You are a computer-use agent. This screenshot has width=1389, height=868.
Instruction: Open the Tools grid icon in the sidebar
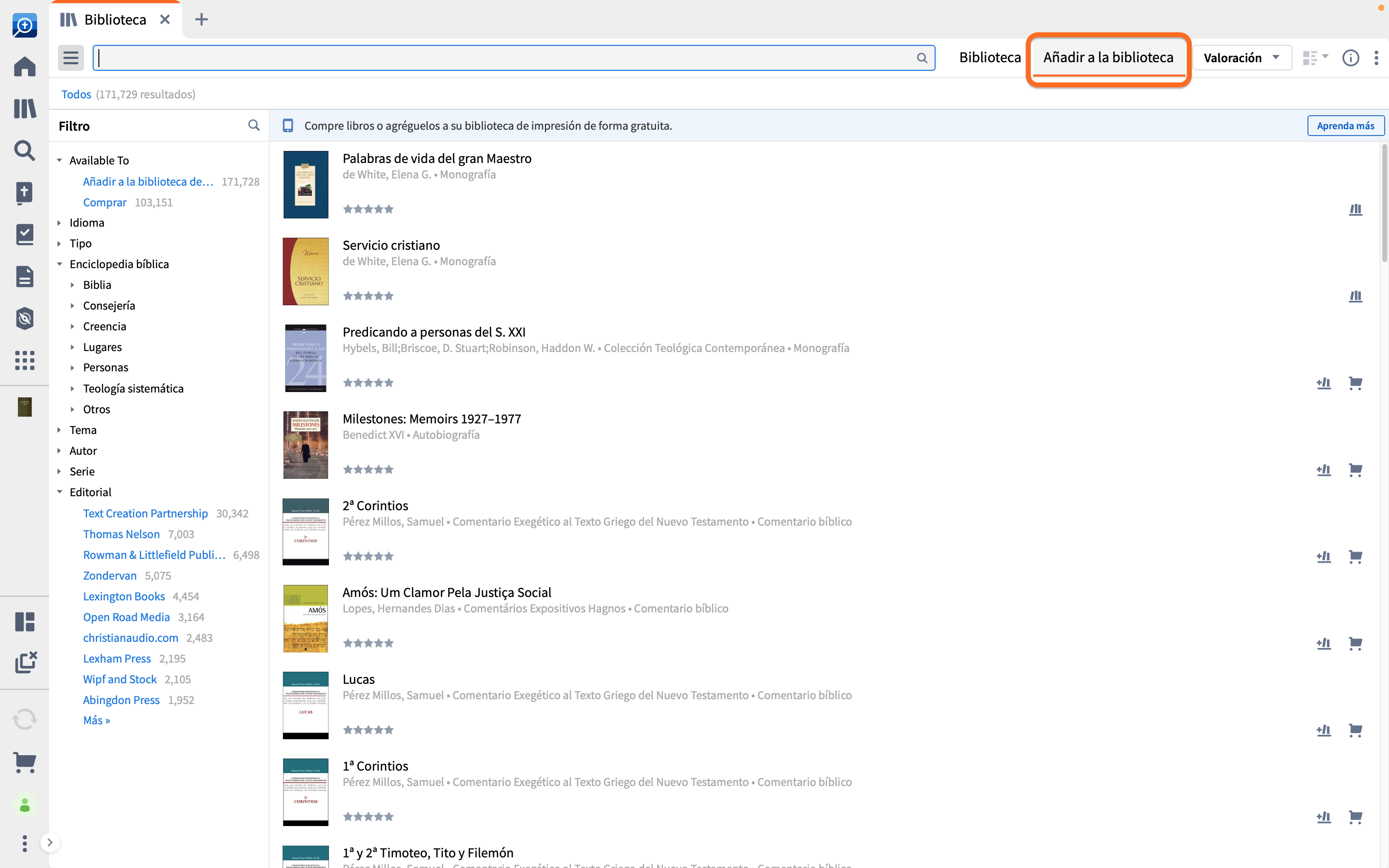[x=25, y=361]
